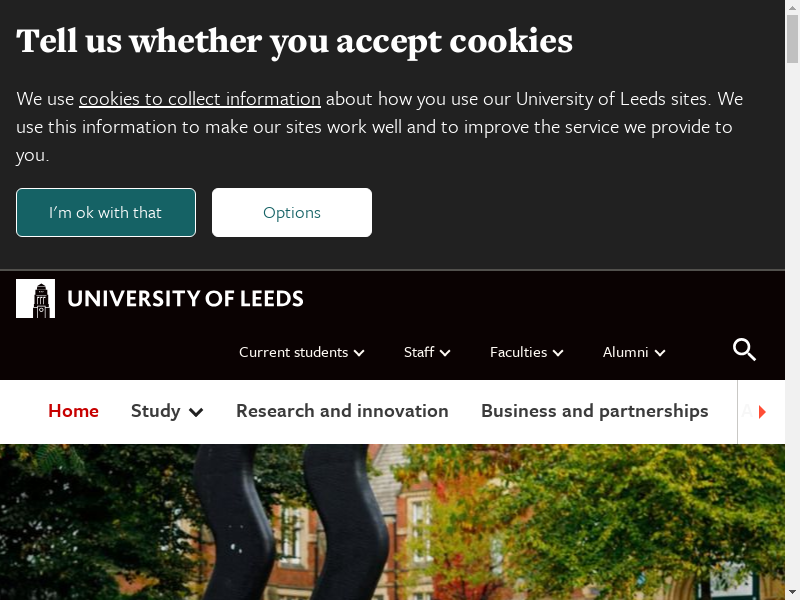This screenshot has width=800, height=600.
Task: Open Research and innovation menu item
Action: pyautogui.click(x=342, y=411)
